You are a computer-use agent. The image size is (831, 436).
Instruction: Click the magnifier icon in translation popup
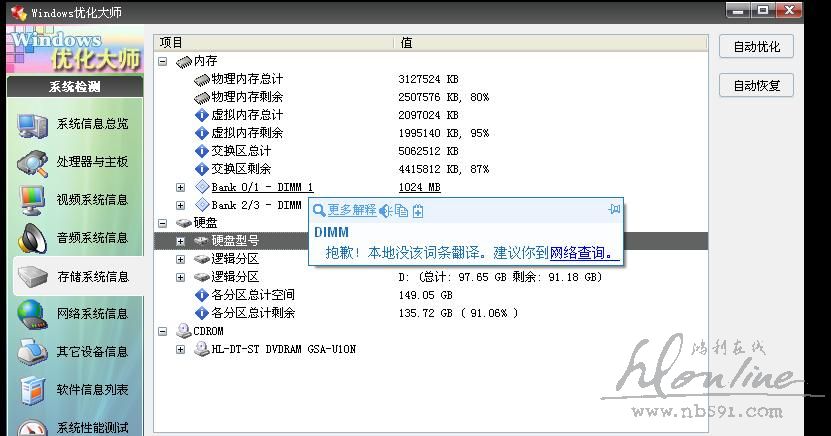tap(319, 211)
